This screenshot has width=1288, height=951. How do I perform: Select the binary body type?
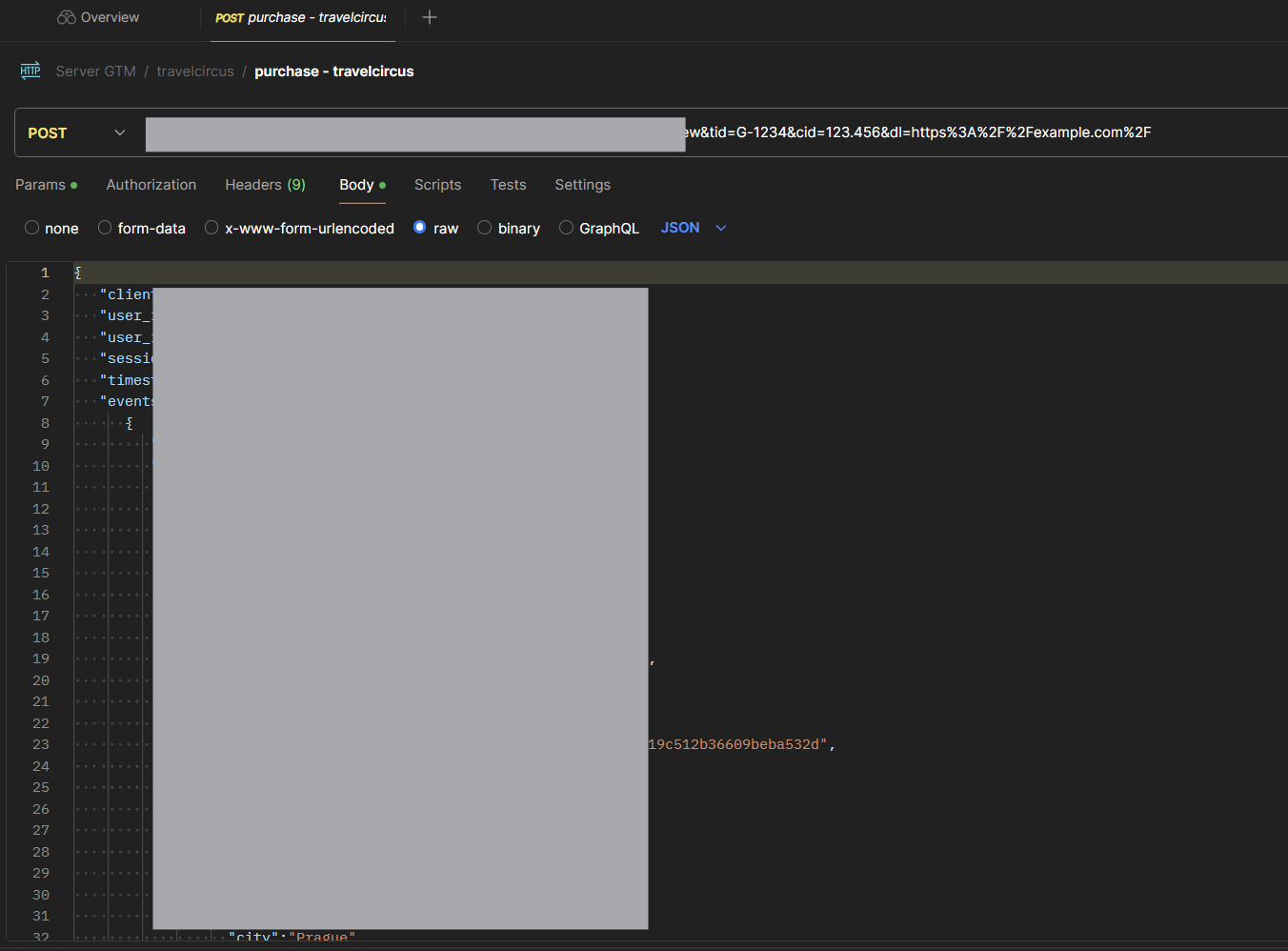pos(508,228)
